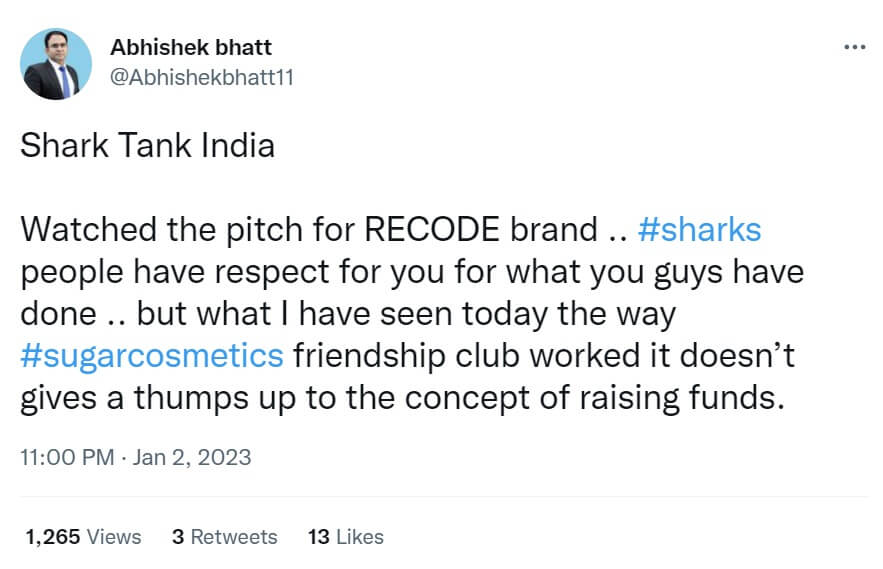Open the three-dot more options menu

(x=853, y=47)
